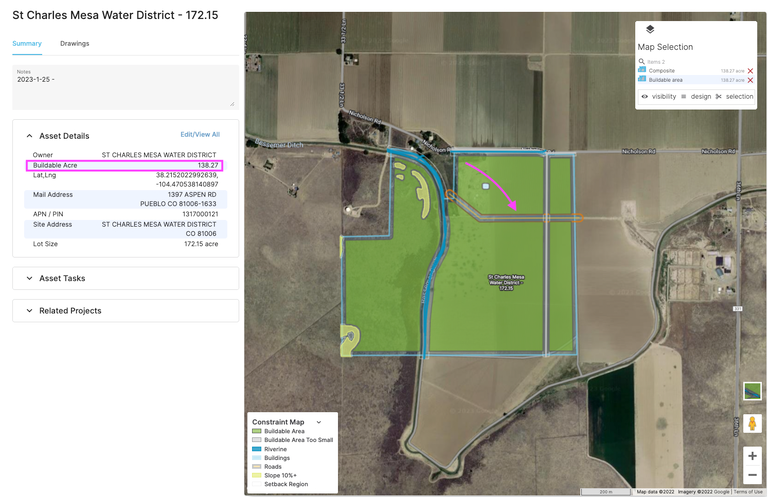This screenshot has height=497, width=768.
Task: Collapse the Asset Details section
Action: tap(29, 136)
